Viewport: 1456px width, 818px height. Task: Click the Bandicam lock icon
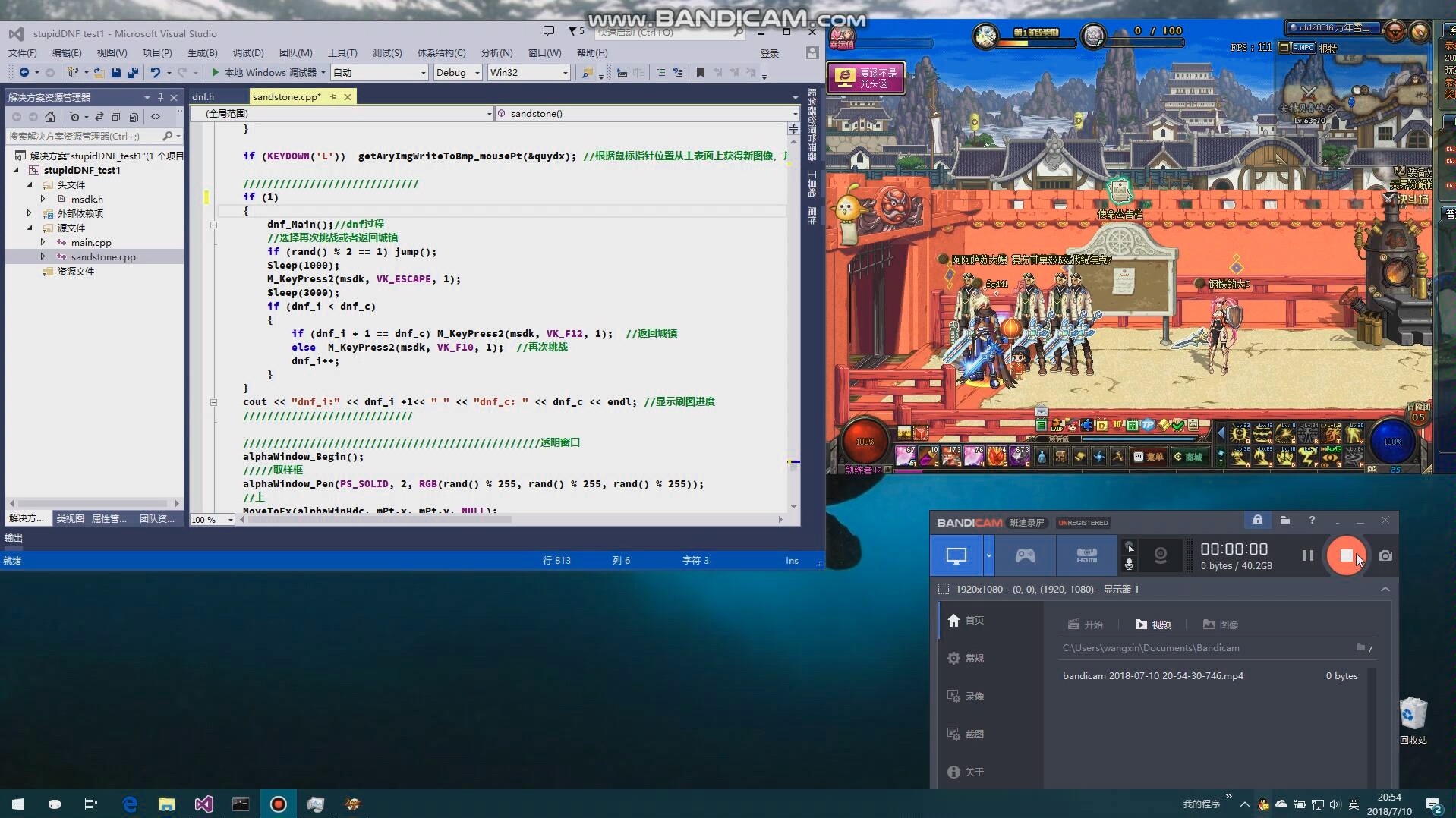(x=1258, y=520)
